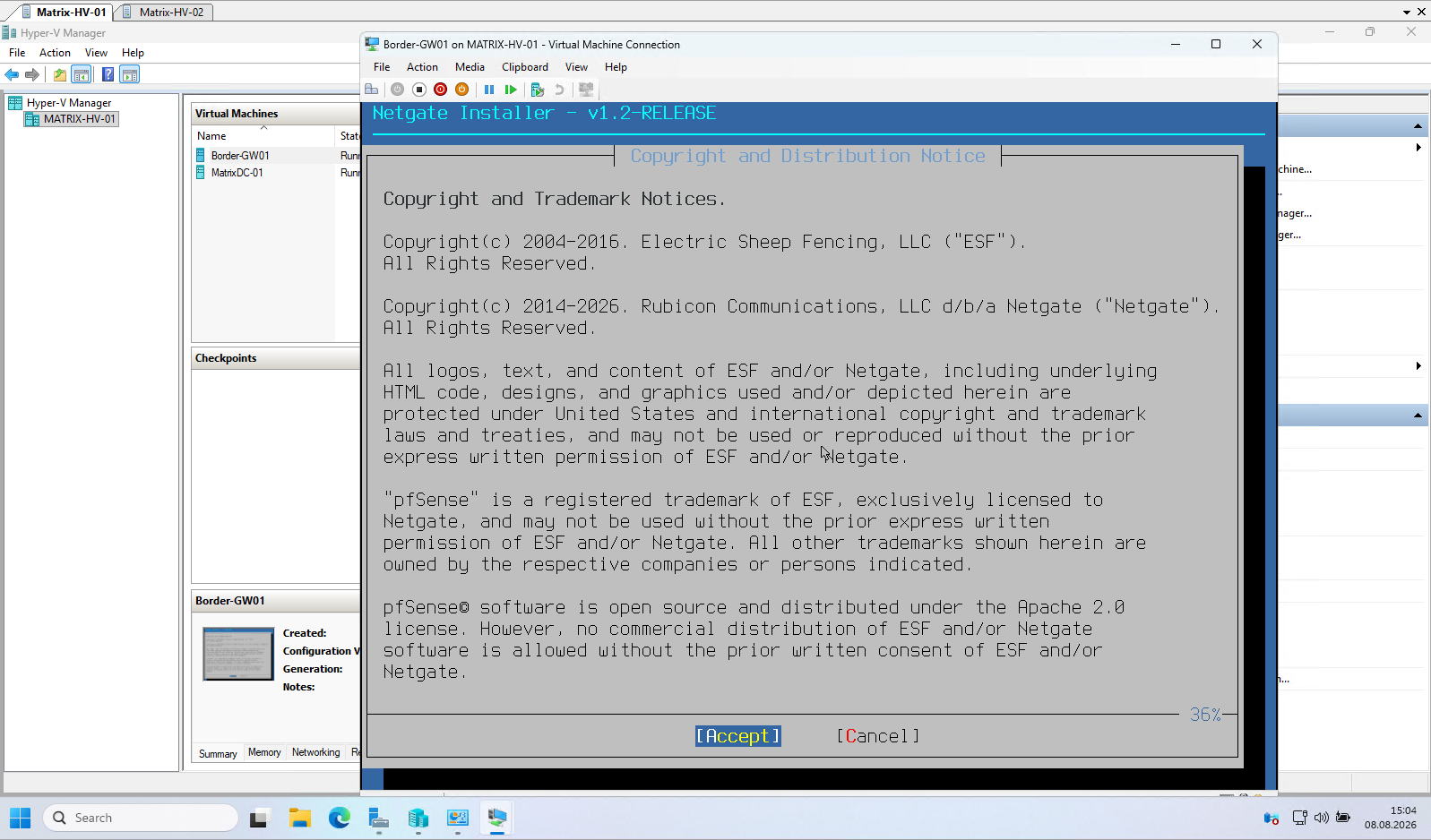This screenshot has width=1431, height=840.
Task: Open the Clipboard menu
Action: pos(525,67)
